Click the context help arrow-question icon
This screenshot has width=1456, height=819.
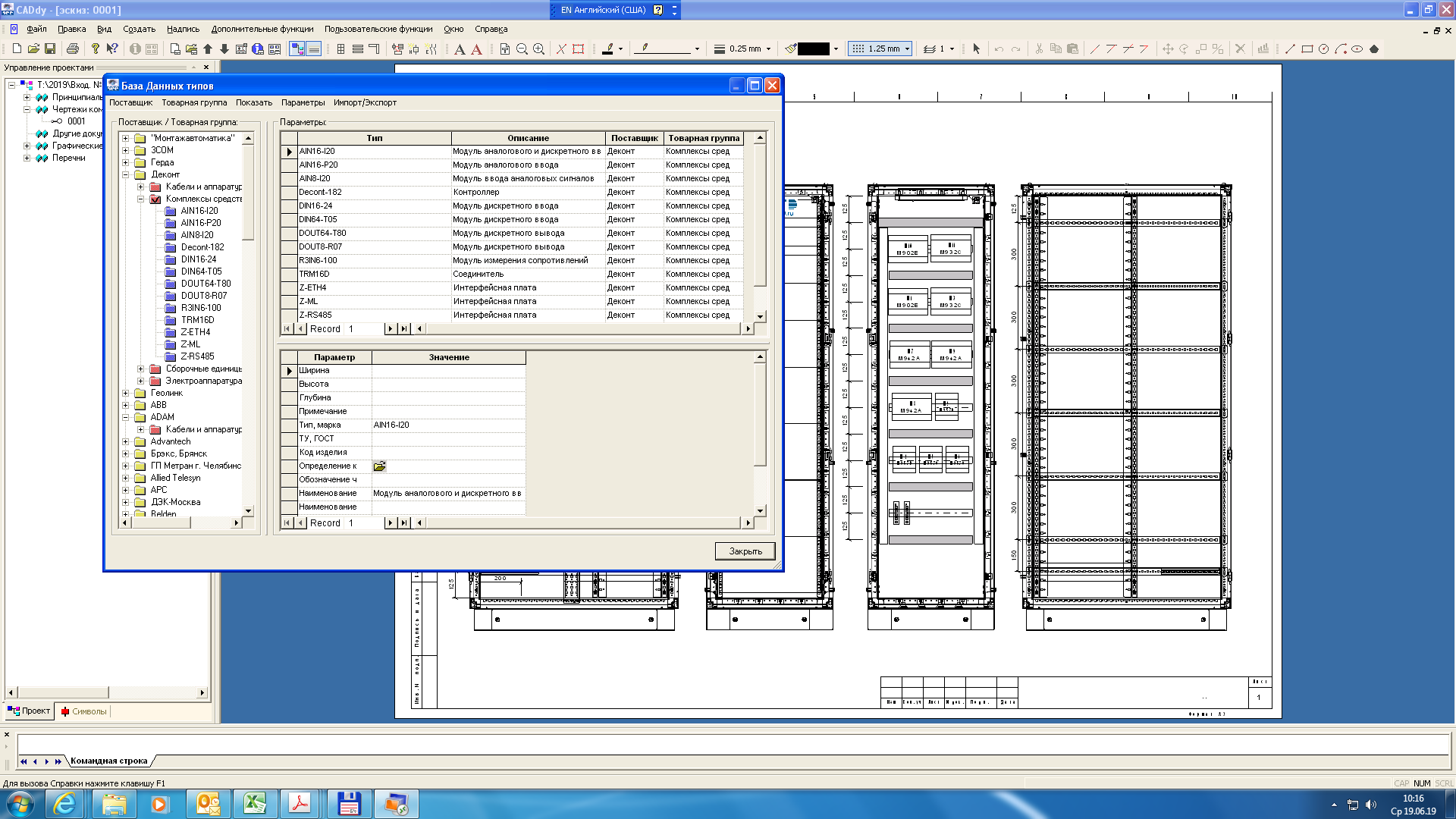(112, 49)
